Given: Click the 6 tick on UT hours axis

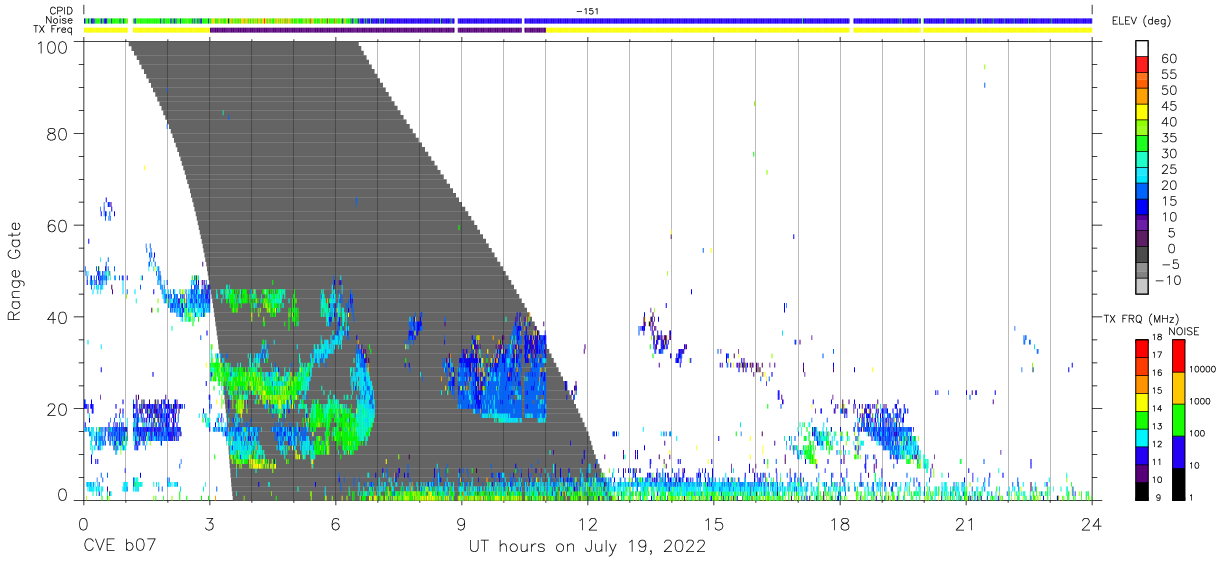Looking at the screenshot, I should pos(335,524).
